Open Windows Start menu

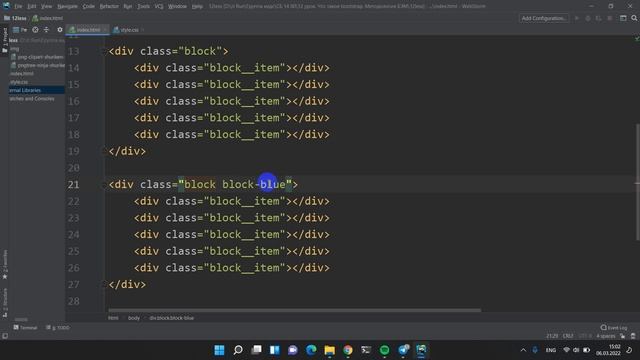[x=219, y=350]
